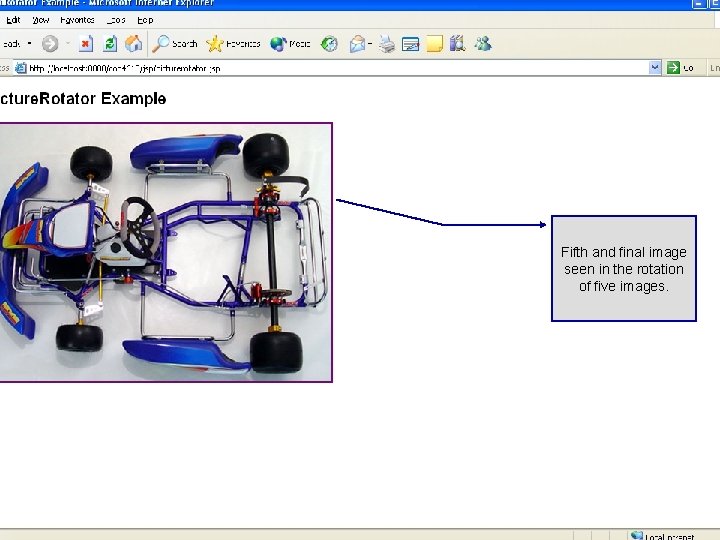The height and width of the screenshot is (540, 720).
Task: Click the Forward navigation arrow button
Action: click(x=50, y=44)
